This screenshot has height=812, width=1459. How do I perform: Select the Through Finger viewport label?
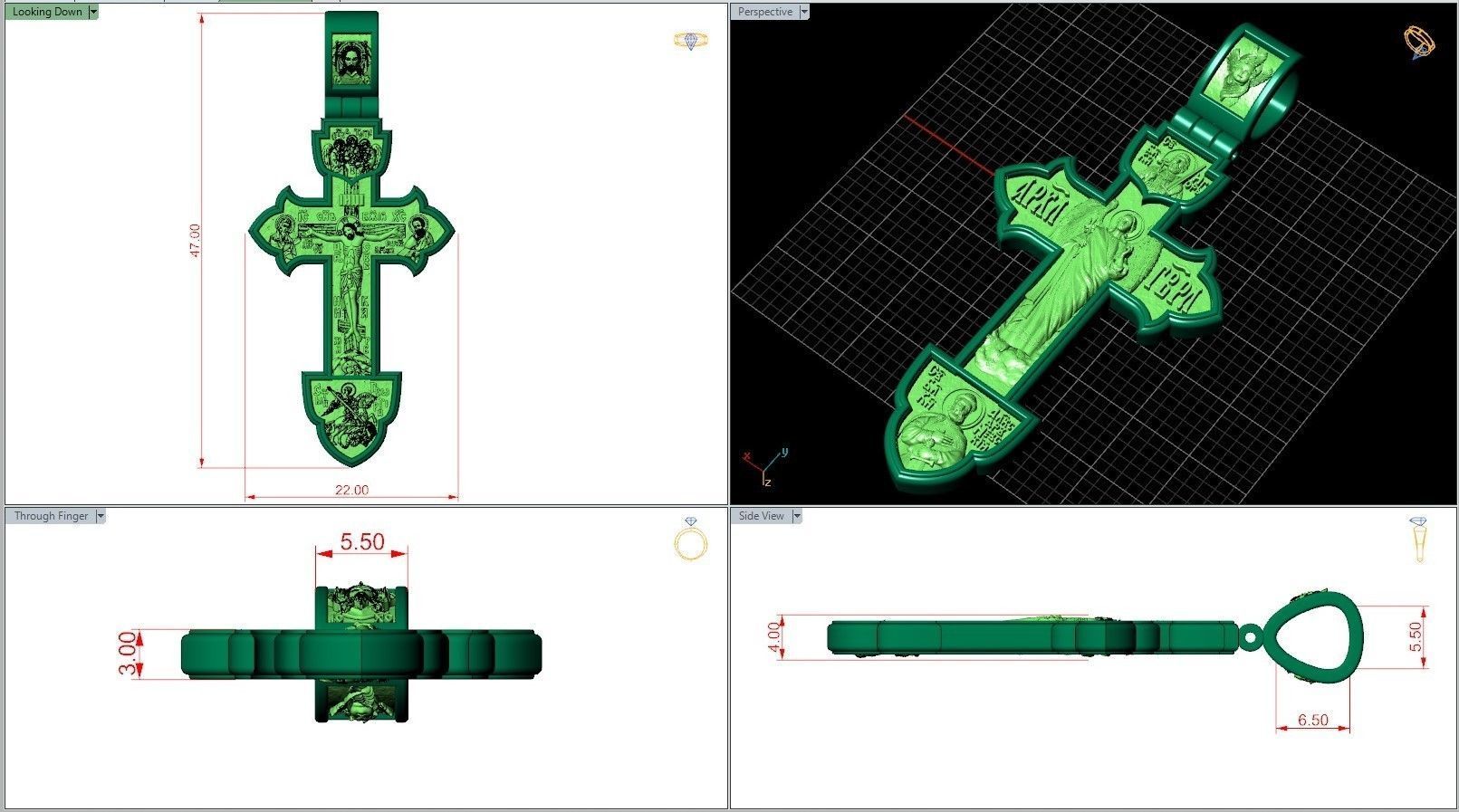point(51,516)
